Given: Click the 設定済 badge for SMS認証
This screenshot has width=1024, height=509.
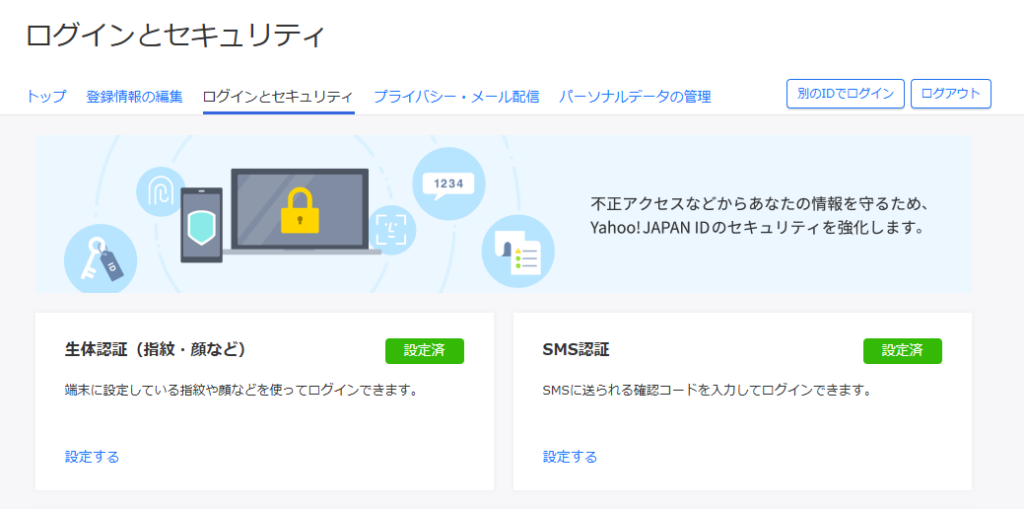Looking at the screenshot, I should click(902, 351).
